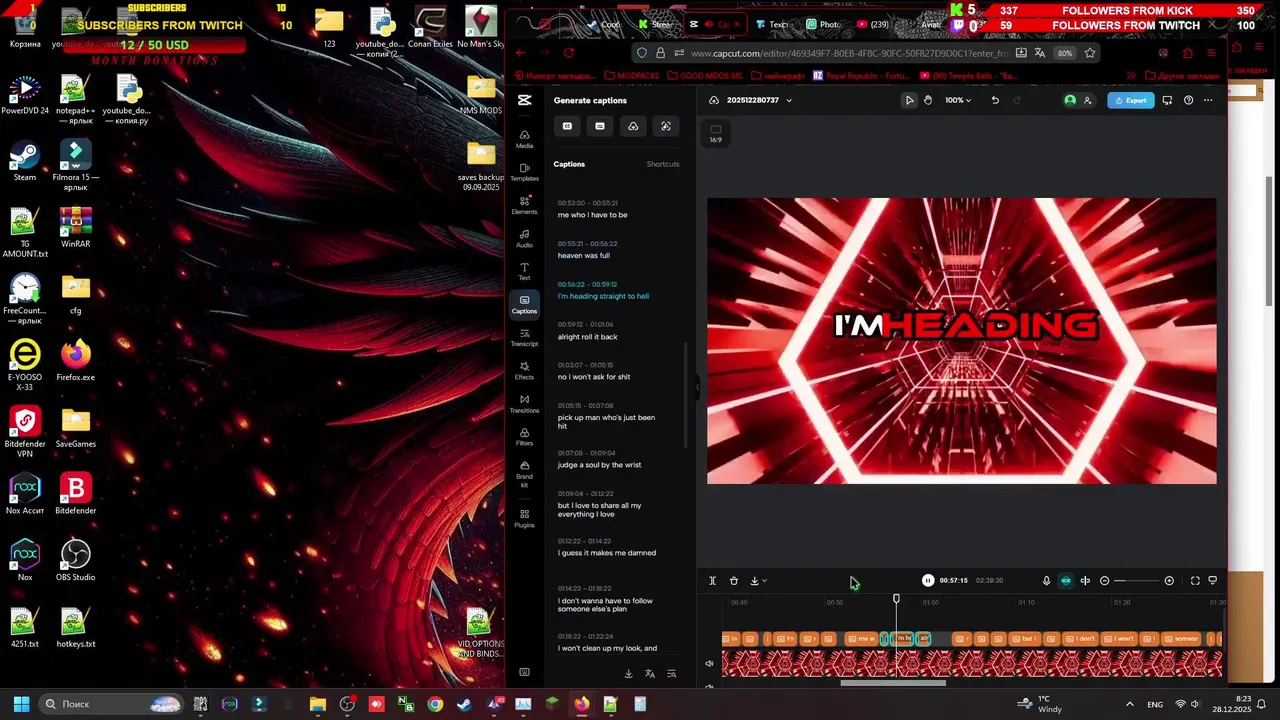The height and width of the screenshot is (720, 1280).
Task: Open the Text panel
Action: [x=524, y=271]
